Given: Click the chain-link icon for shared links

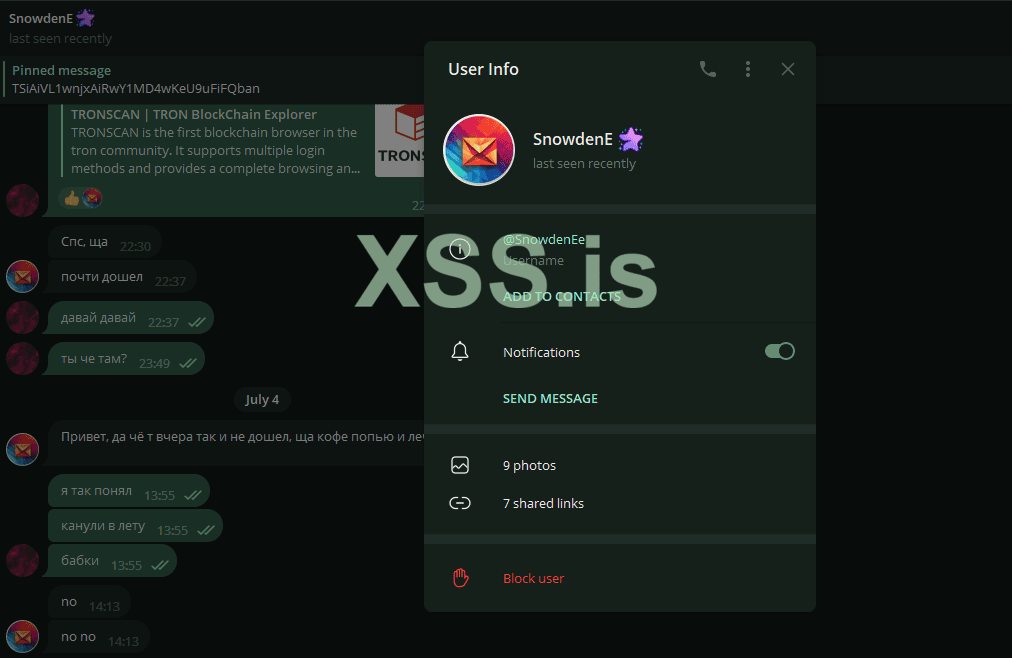Looking at the screenshot, I should [460, 503].
